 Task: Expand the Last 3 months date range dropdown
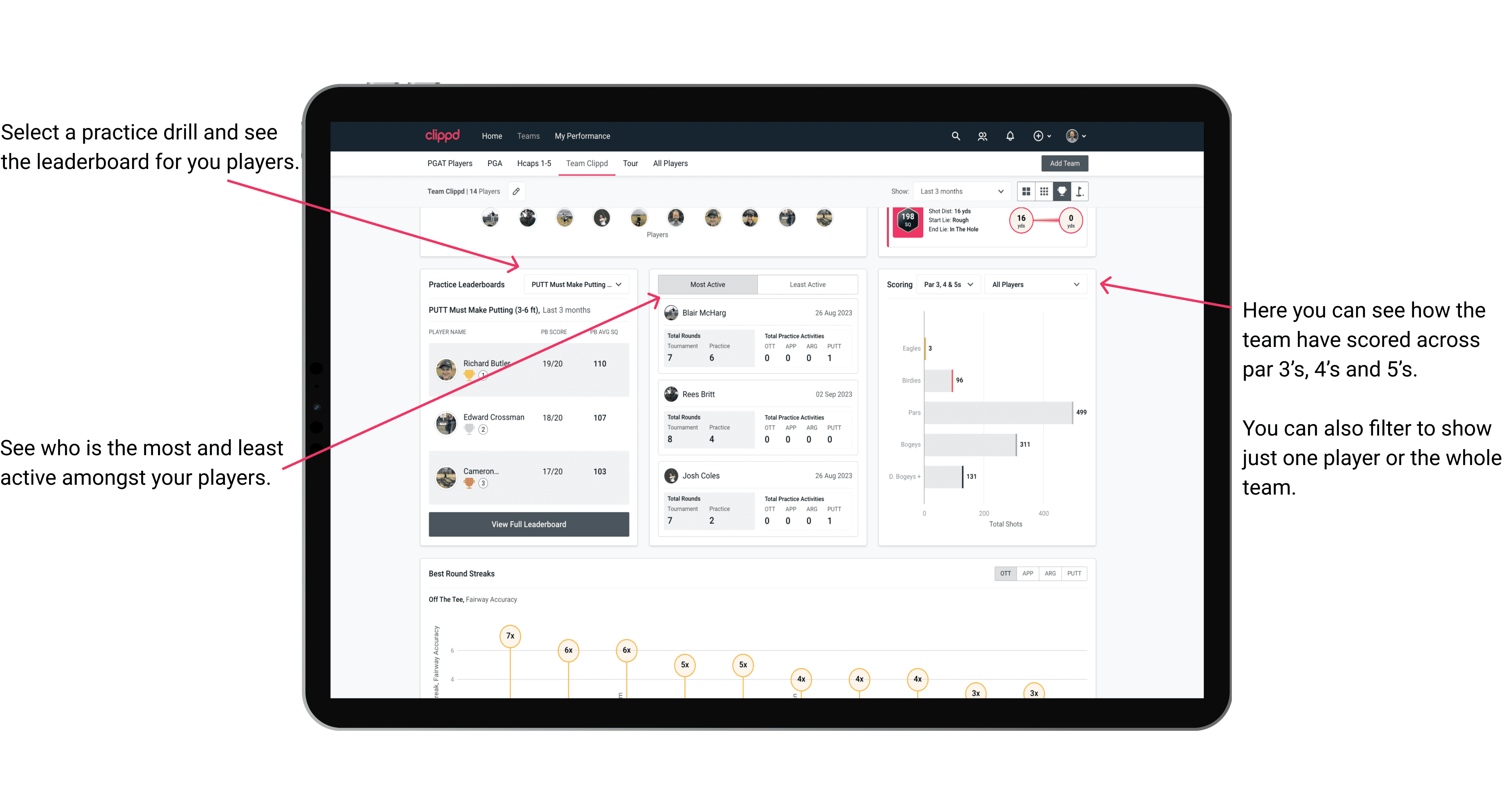point(960,191)
